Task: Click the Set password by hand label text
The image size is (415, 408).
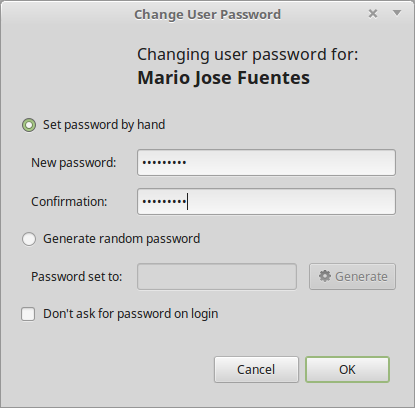Action: (104, 125)
